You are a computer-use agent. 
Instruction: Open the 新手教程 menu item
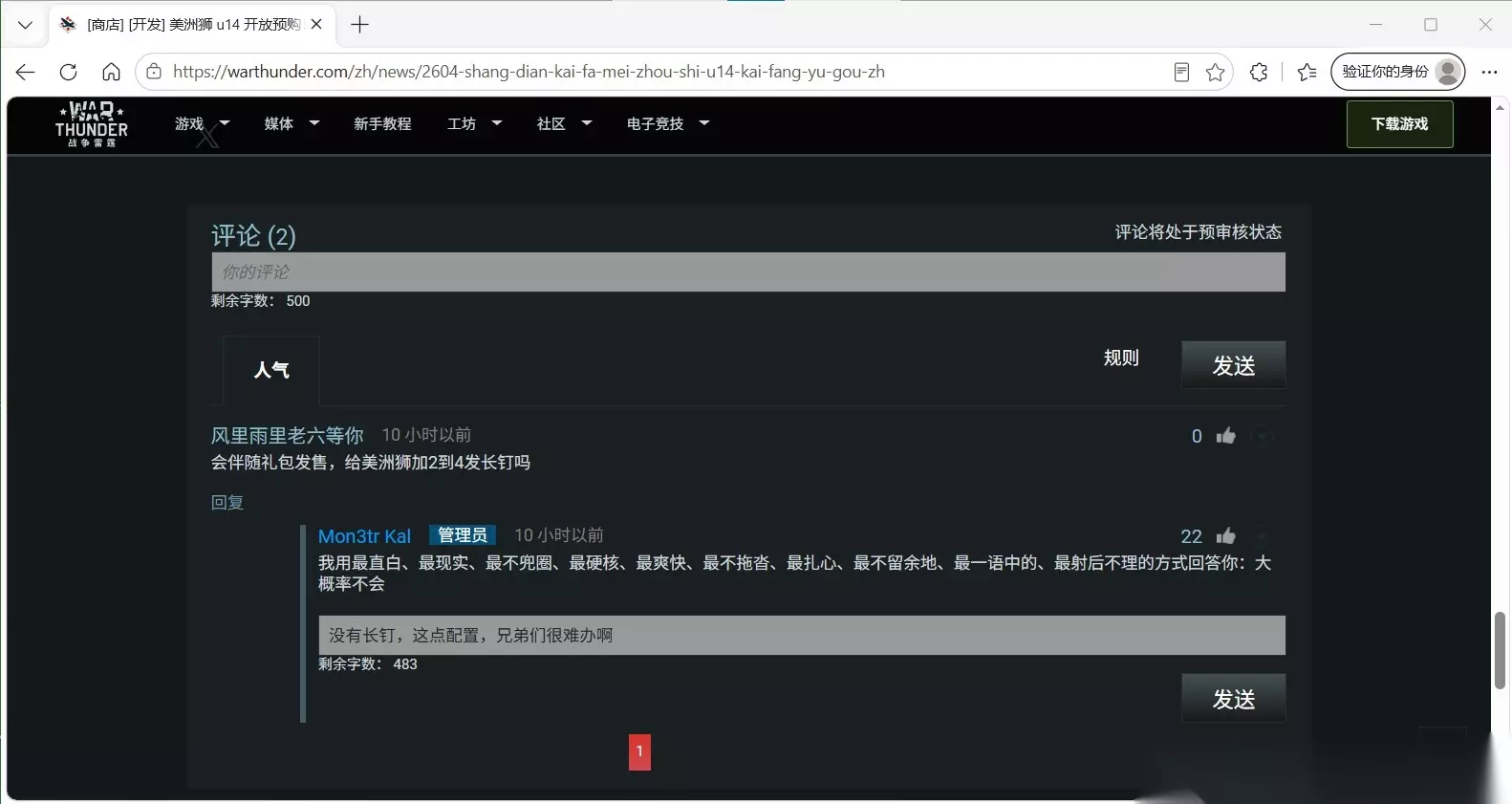click(382, 123)
